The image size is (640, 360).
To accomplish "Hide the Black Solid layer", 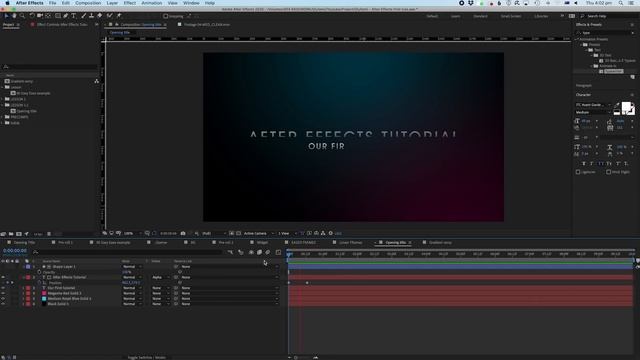I will (x=3, y=304).
